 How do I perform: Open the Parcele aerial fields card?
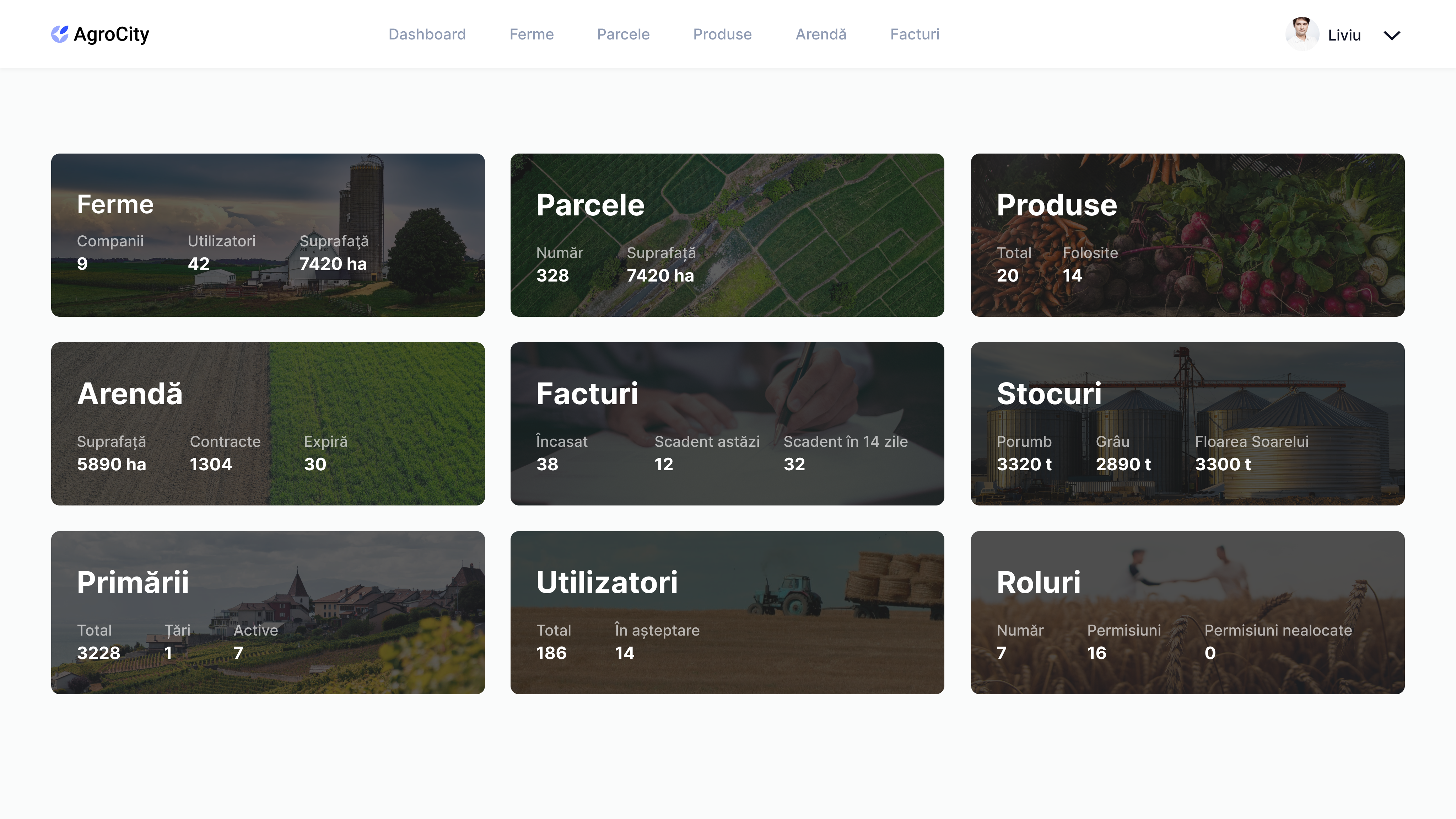pyautogui.click(x=727, y=235)
